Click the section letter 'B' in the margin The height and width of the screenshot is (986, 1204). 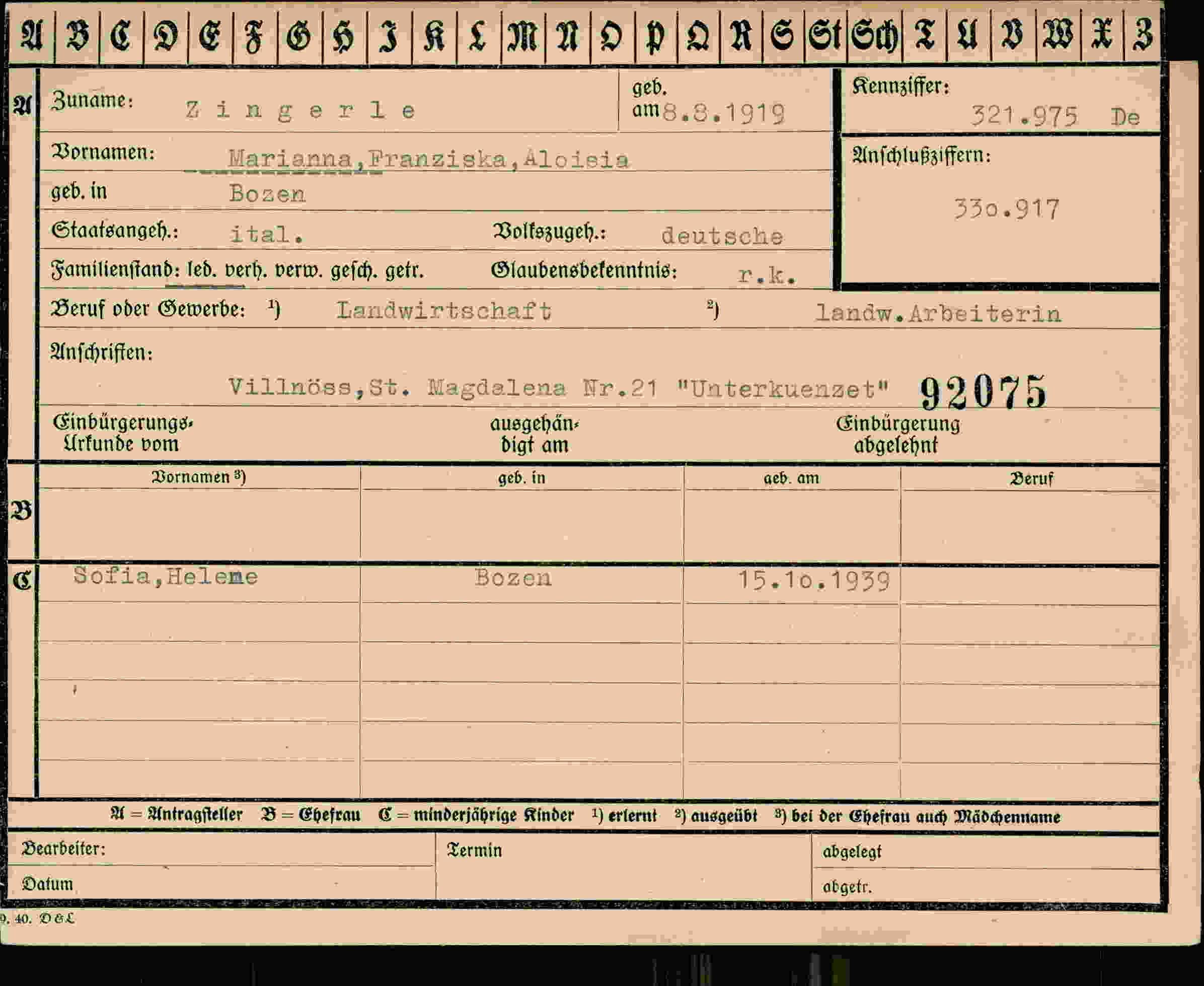pyautogui.click(x=22, y=511)
